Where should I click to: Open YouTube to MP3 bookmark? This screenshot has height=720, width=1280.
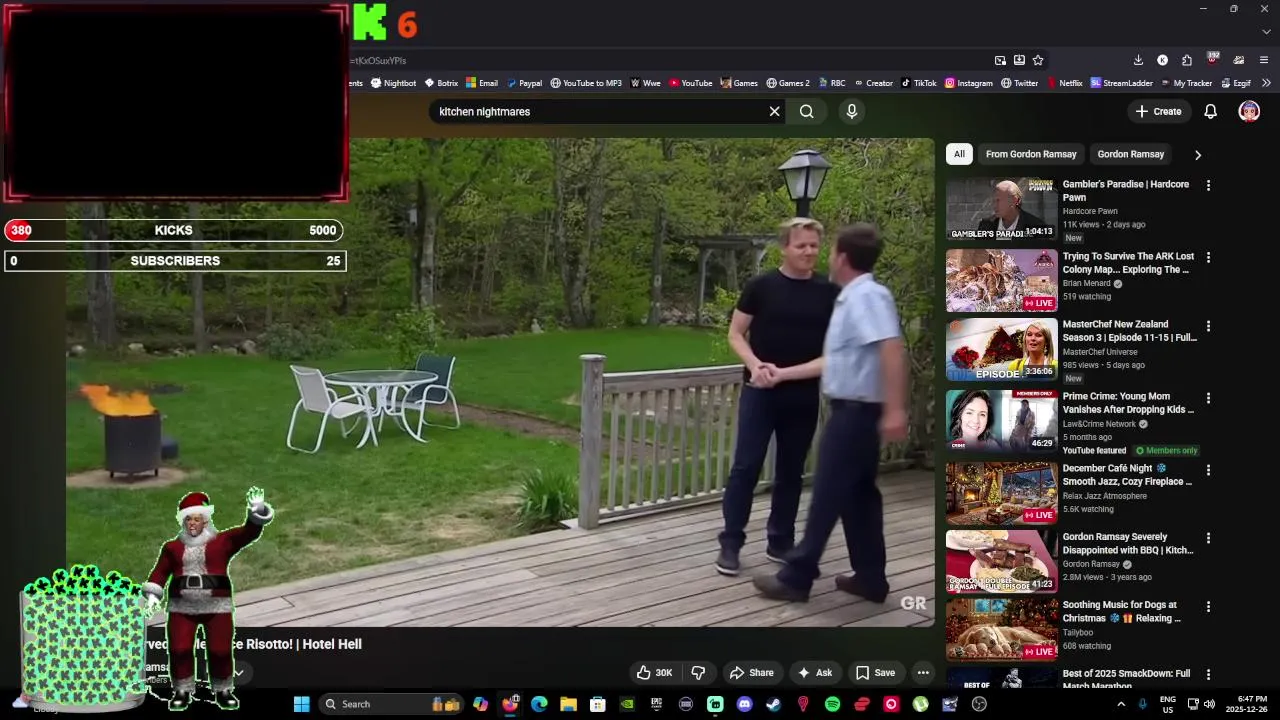pyautogui.click(x=586, y=83)
